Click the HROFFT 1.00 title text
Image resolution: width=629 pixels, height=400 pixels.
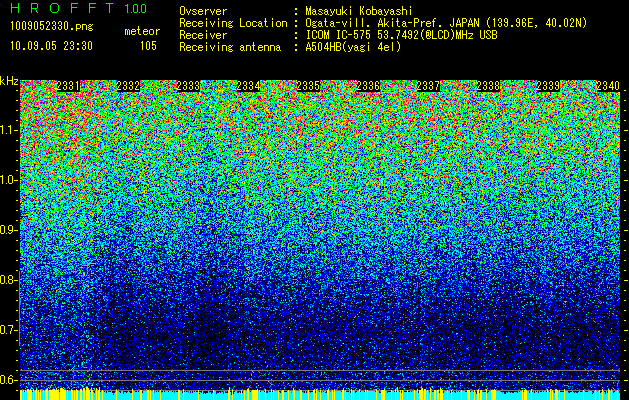79,8
